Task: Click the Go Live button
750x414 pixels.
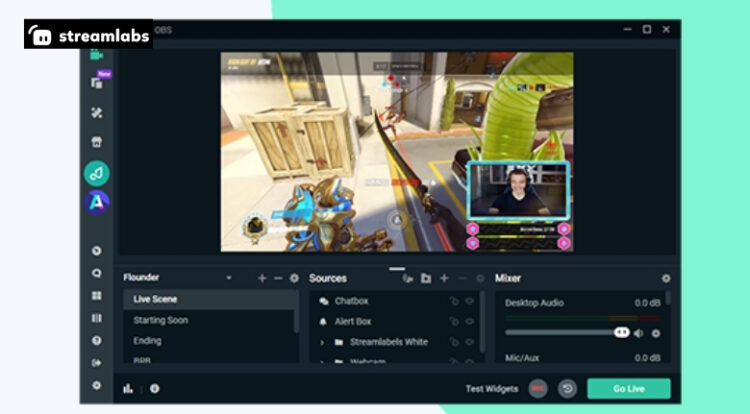Action: [629, 389]
